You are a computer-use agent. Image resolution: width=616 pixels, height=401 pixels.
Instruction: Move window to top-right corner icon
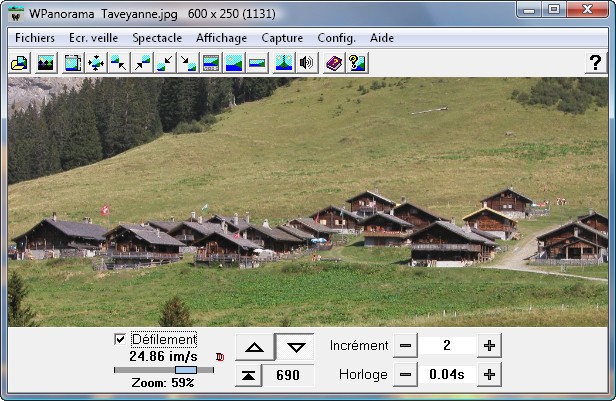tap(142, 63)
